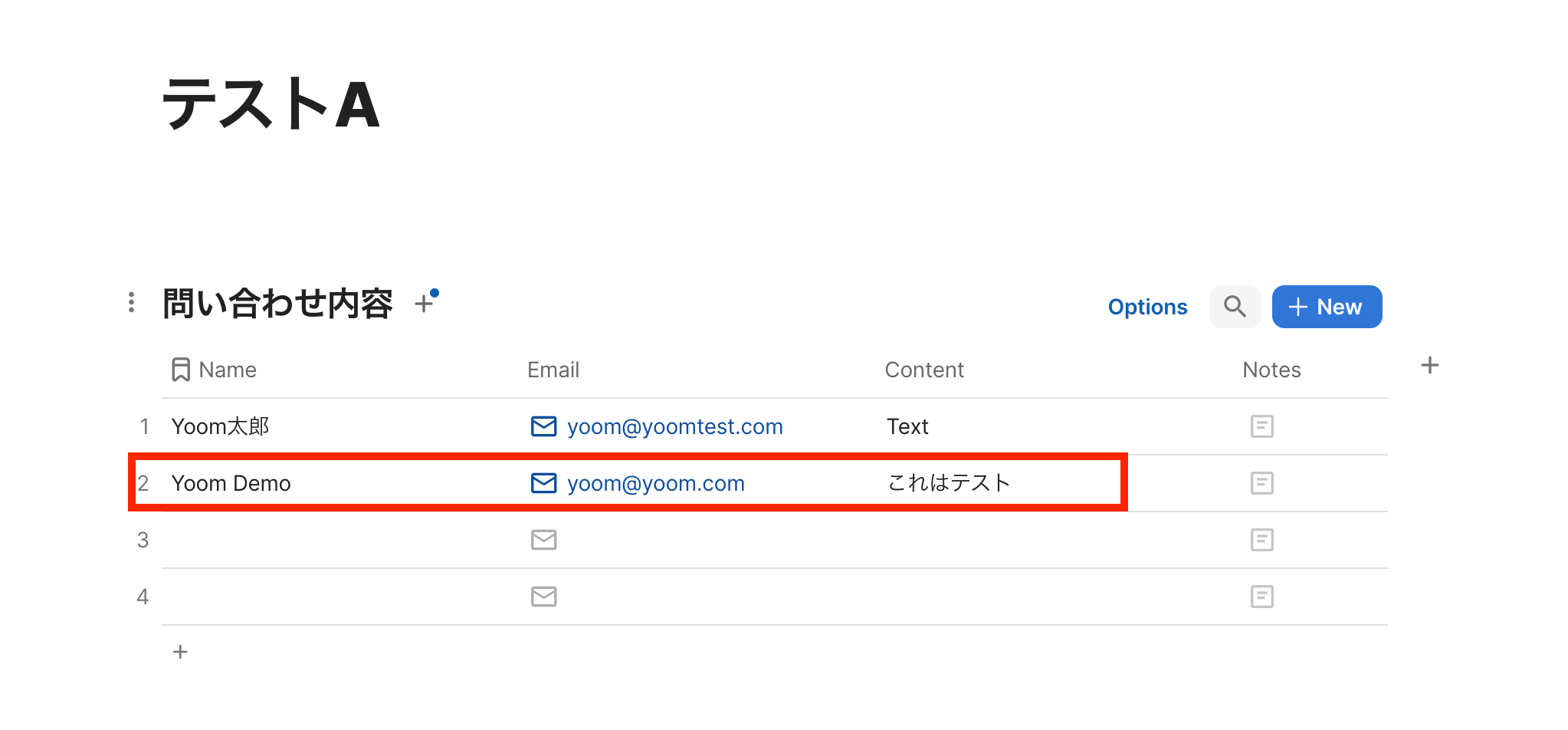Open the yoom@yoomtest.com email link

pyautogui.click(x=674, y=426)
